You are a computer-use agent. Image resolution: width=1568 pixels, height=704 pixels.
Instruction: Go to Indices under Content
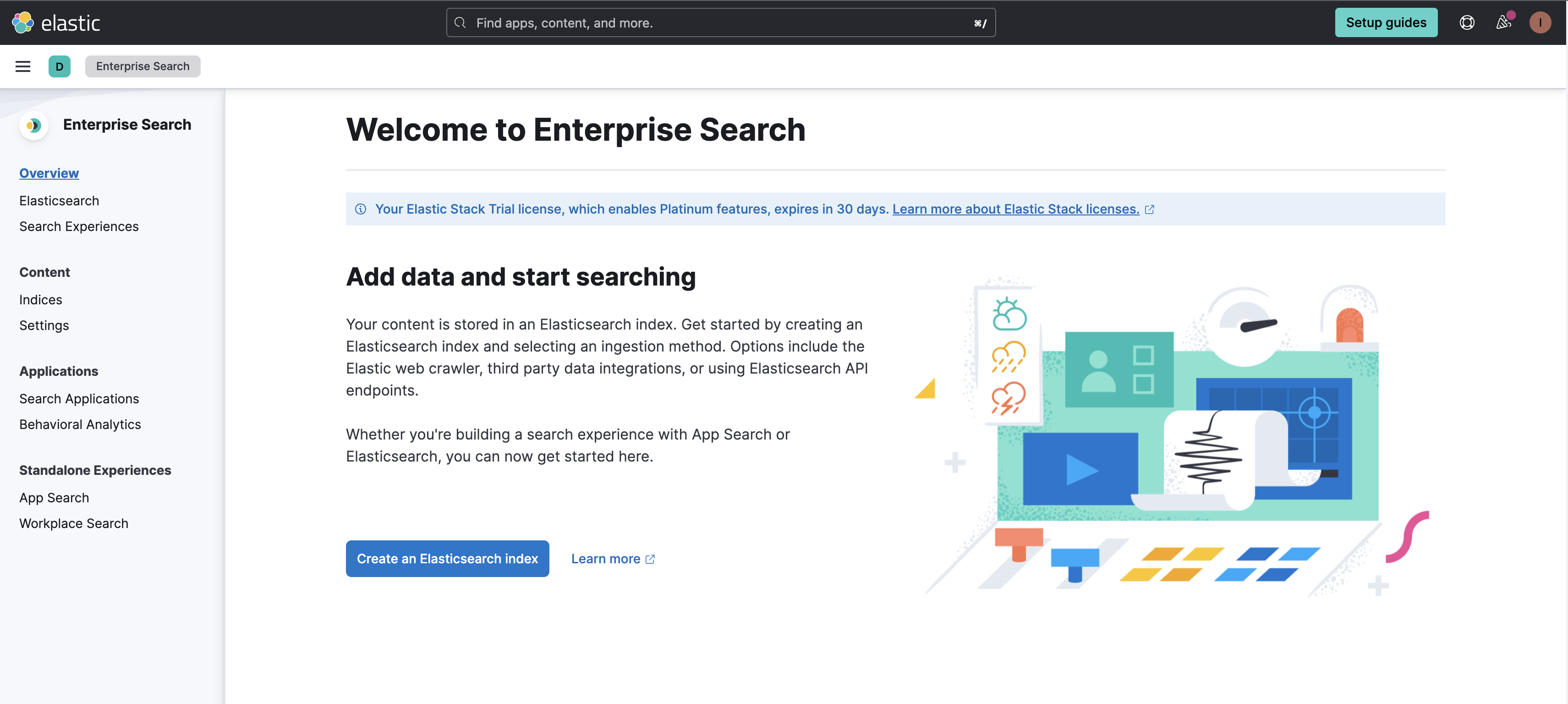point(40,300)
